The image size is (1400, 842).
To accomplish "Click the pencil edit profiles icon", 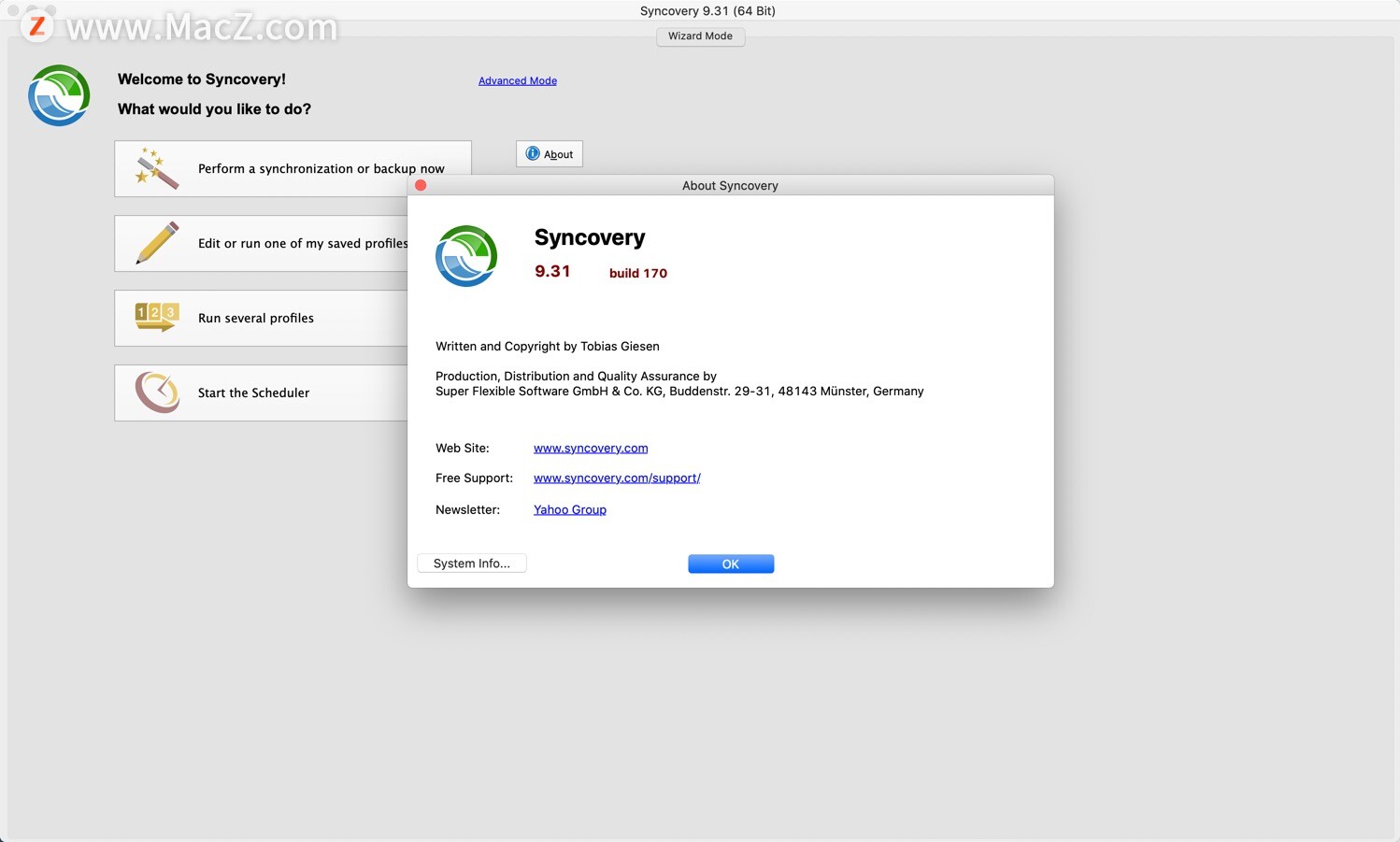I will coord(157,243).
